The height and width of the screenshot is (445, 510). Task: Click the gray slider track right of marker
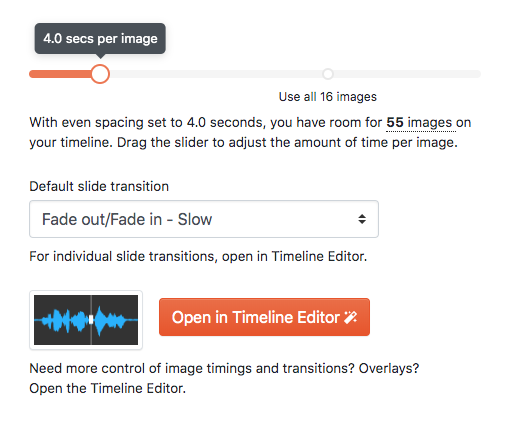click(407, 74)
